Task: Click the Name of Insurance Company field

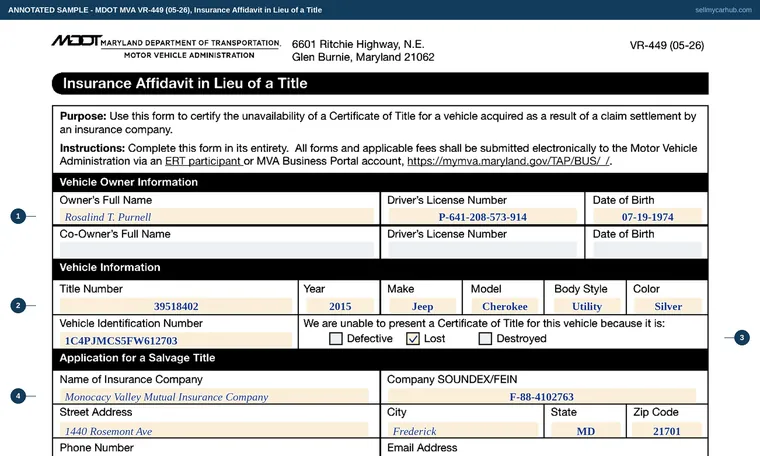Action: (214, 396)
